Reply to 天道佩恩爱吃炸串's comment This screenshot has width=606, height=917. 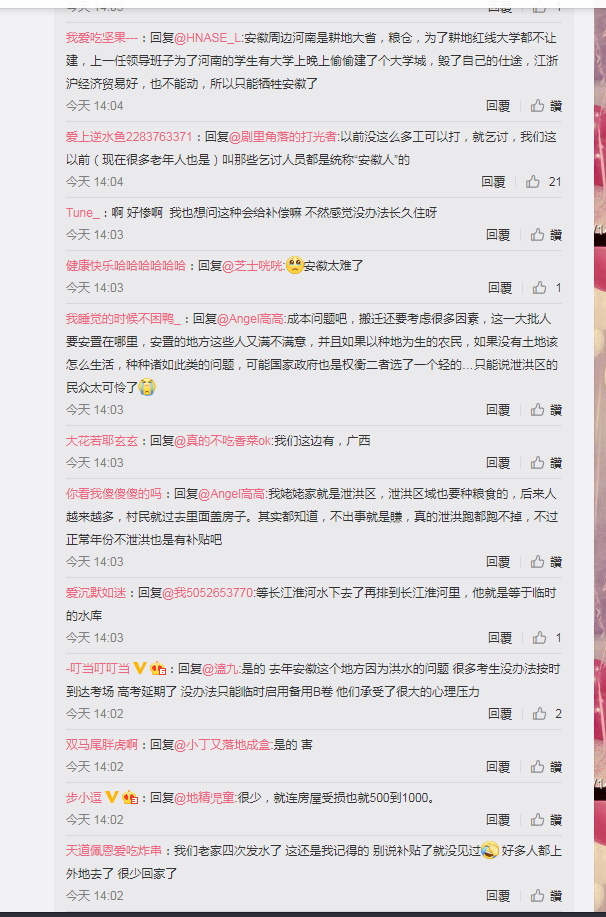498,895
